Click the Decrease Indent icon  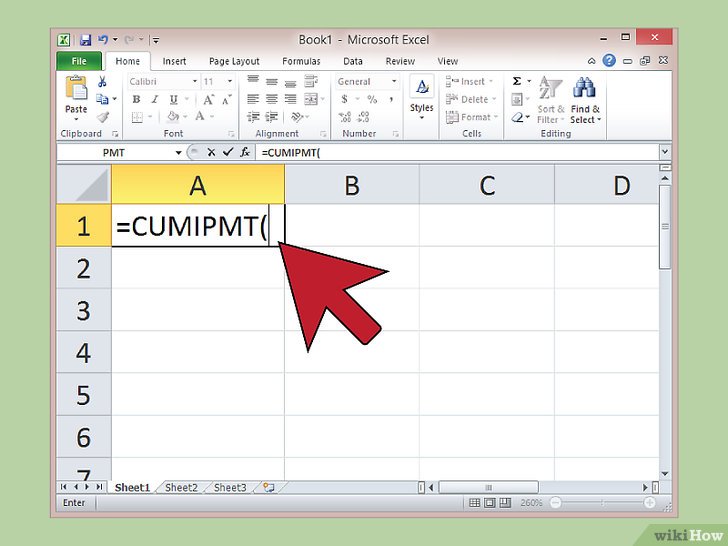(253, 117)
